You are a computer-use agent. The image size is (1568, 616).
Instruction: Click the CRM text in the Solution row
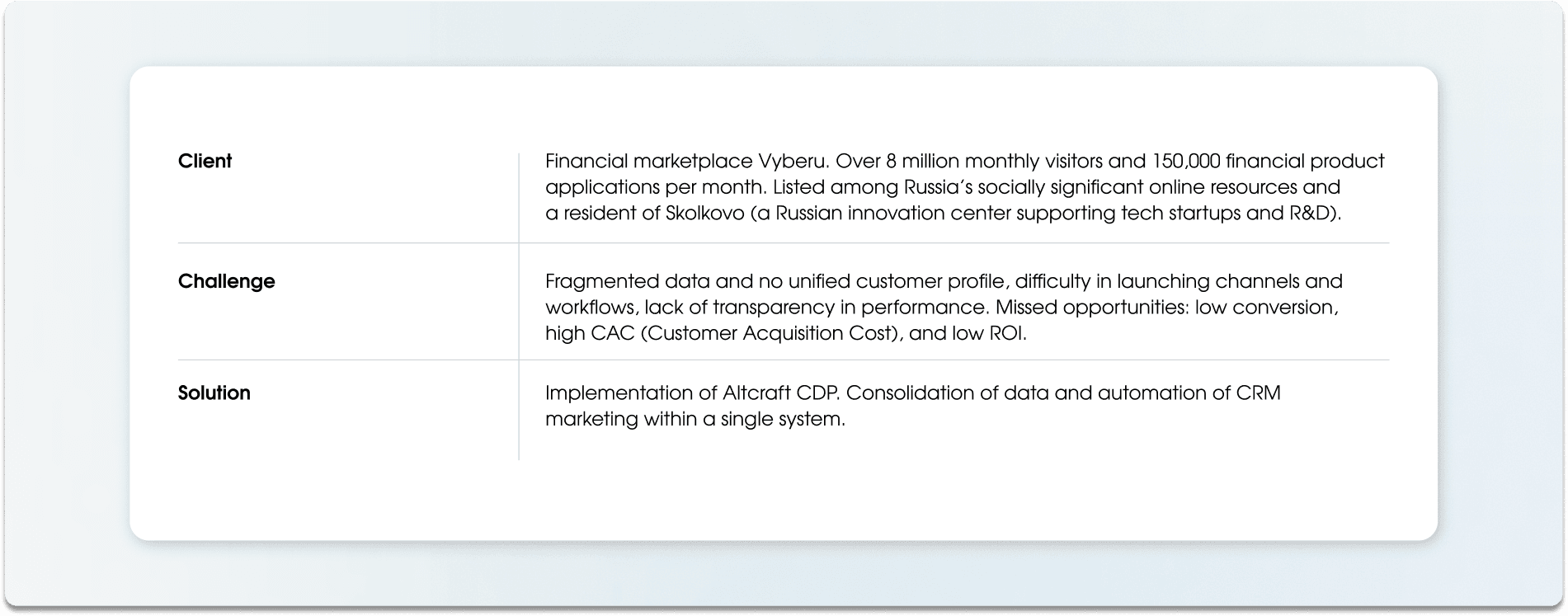tap(1257, 393)
